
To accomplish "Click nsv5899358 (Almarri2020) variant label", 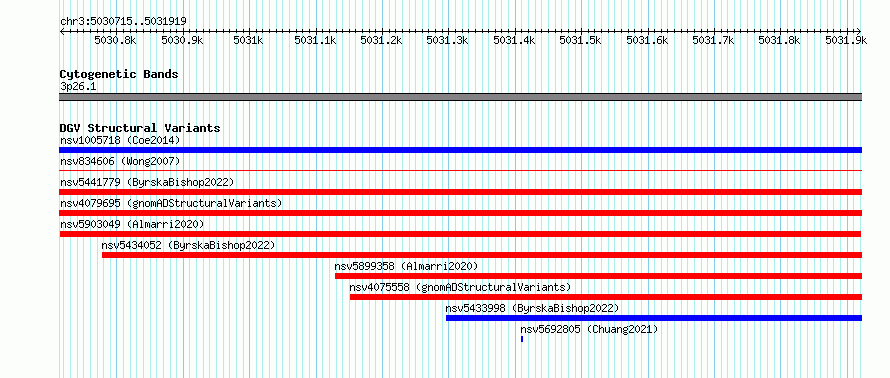I will [406, 266].
